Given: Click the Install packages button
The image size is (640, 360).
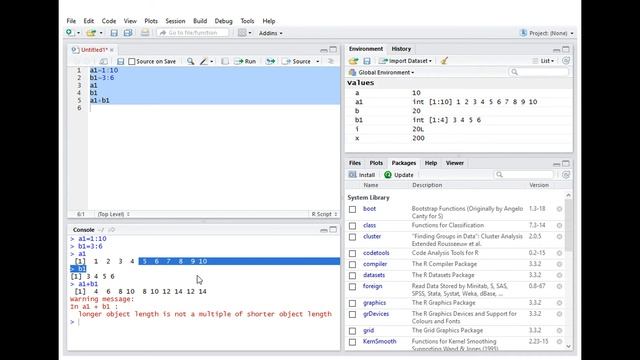Looking at the screenshot, I should point(362,175).
